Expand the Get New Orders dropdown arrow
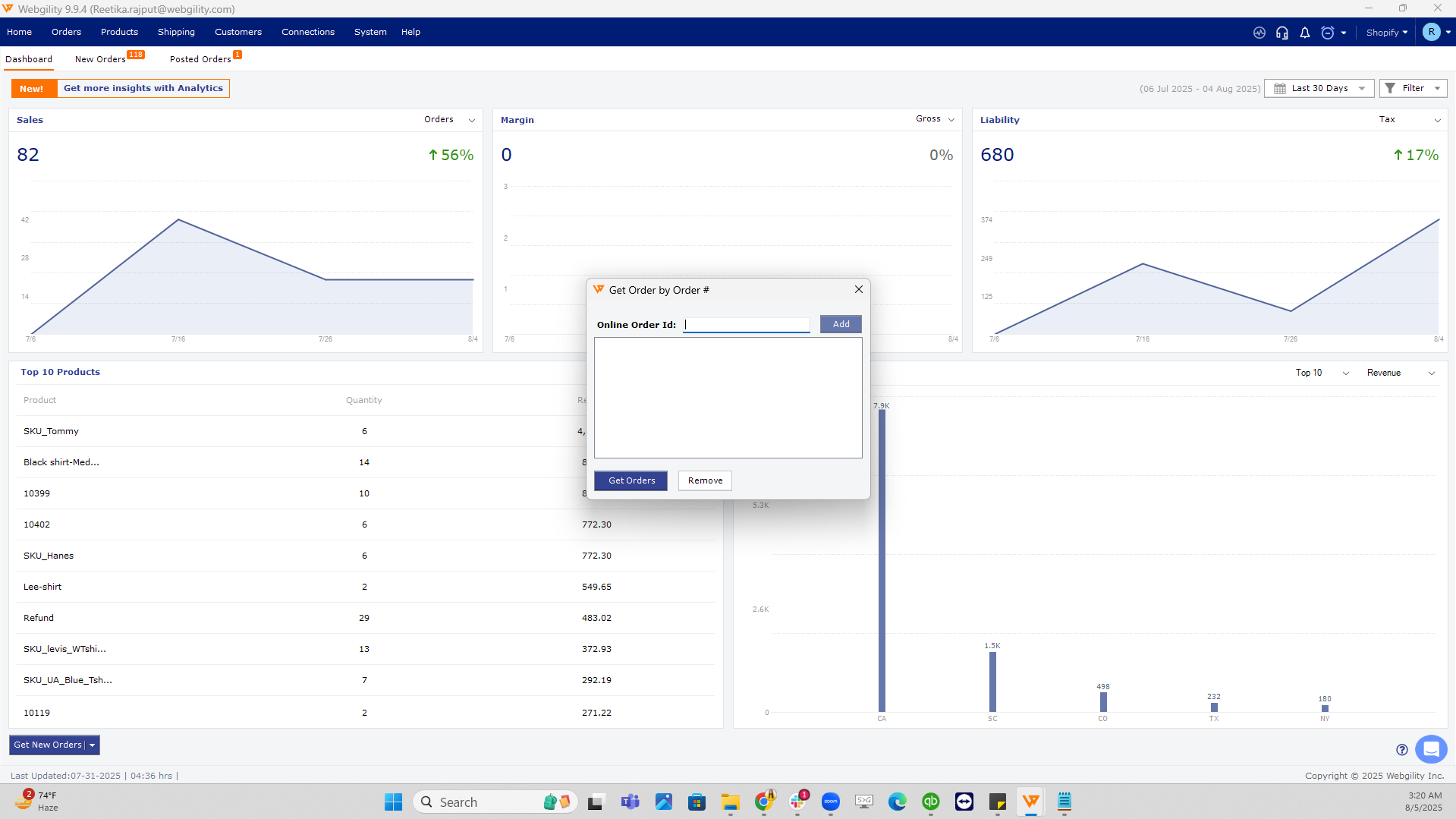The height and width of the screenshot is (819, 1456). (x=93, y=745)
